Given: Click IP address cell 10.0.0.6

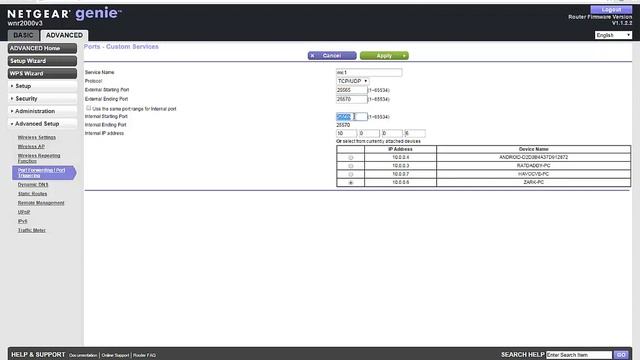Looking at the screenshot, I should coord(400,182).
